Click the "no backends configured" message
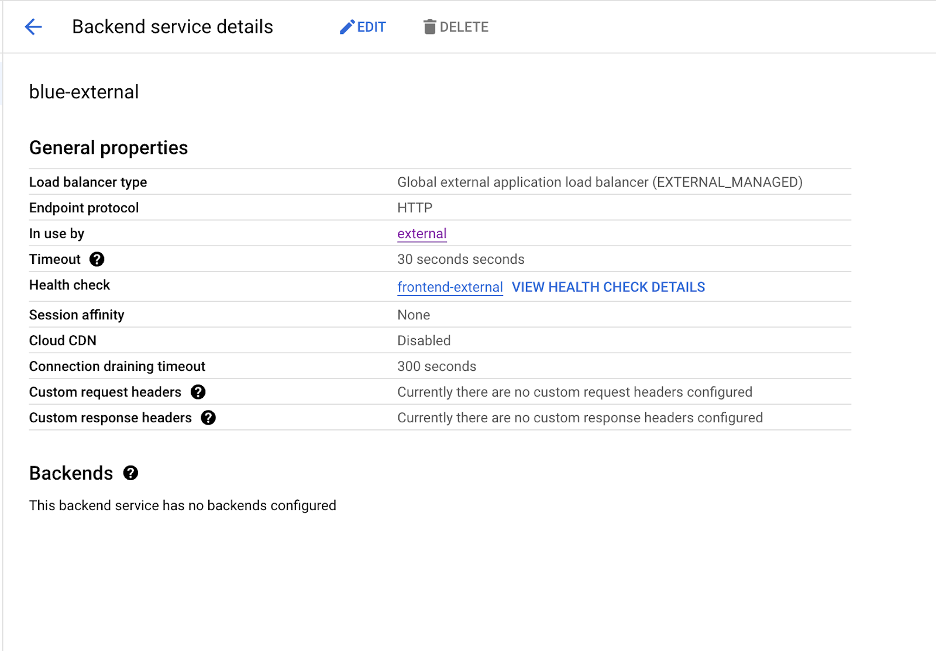 [182, 505]
